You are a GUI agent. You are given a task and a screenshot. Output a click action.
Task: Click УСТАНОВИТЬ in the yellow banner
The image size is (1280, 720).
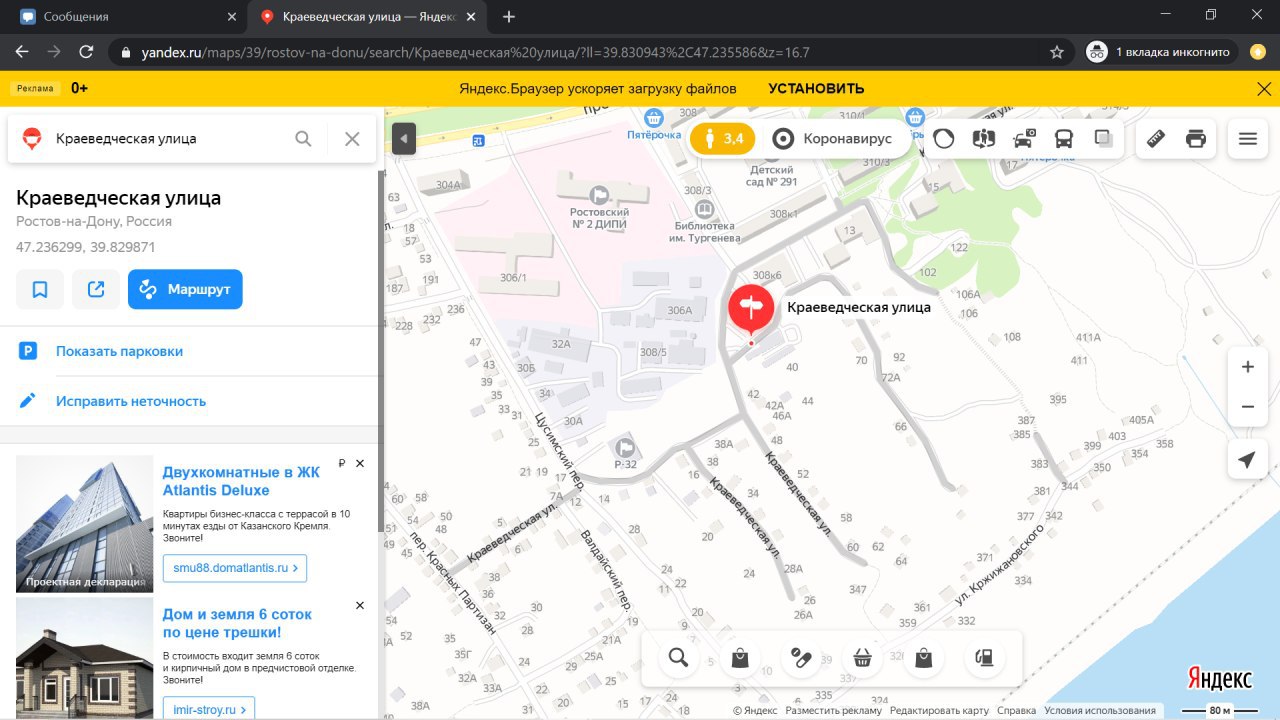816,88
